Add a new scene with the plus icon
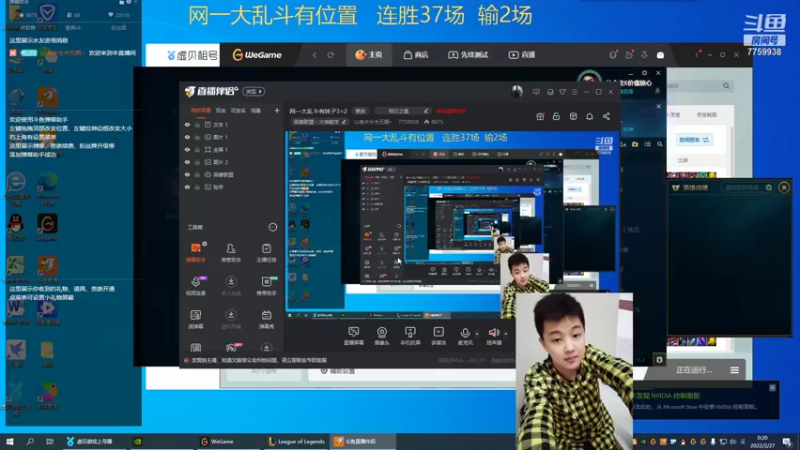800x450 pixels. coord(277,110)
